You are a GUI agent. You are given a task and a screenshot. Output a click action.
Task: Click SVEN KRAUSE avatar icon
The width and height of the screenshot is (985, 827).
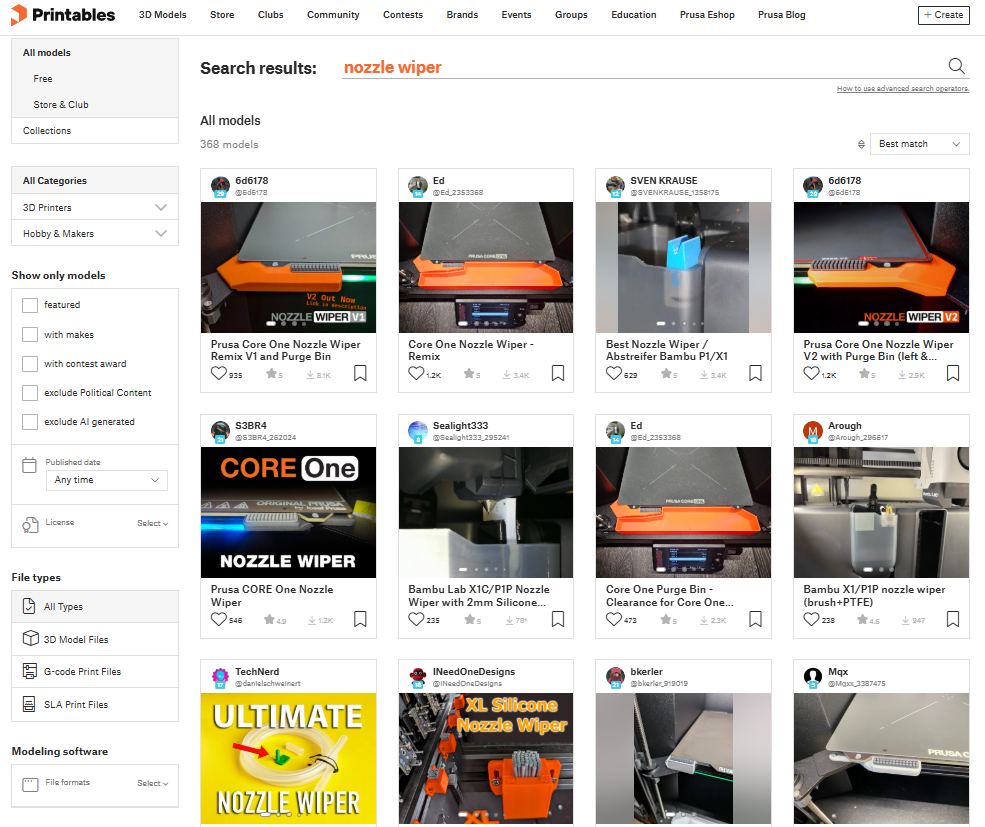point(615,186)
